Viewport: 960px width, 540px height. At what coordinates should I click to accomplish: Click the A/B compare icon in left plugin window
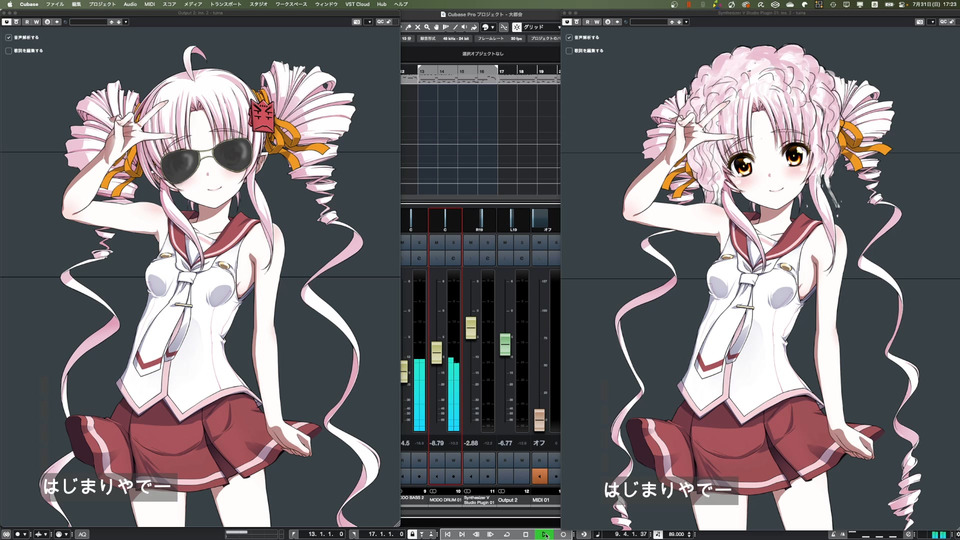(x=47, y=22)
